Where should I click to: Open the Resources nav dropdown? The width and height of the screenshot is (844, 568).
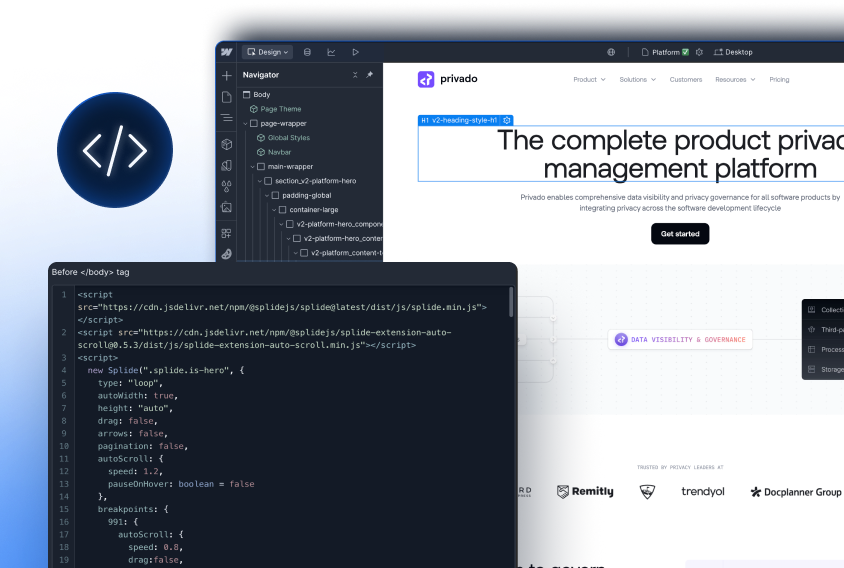(x=735, y=80)
